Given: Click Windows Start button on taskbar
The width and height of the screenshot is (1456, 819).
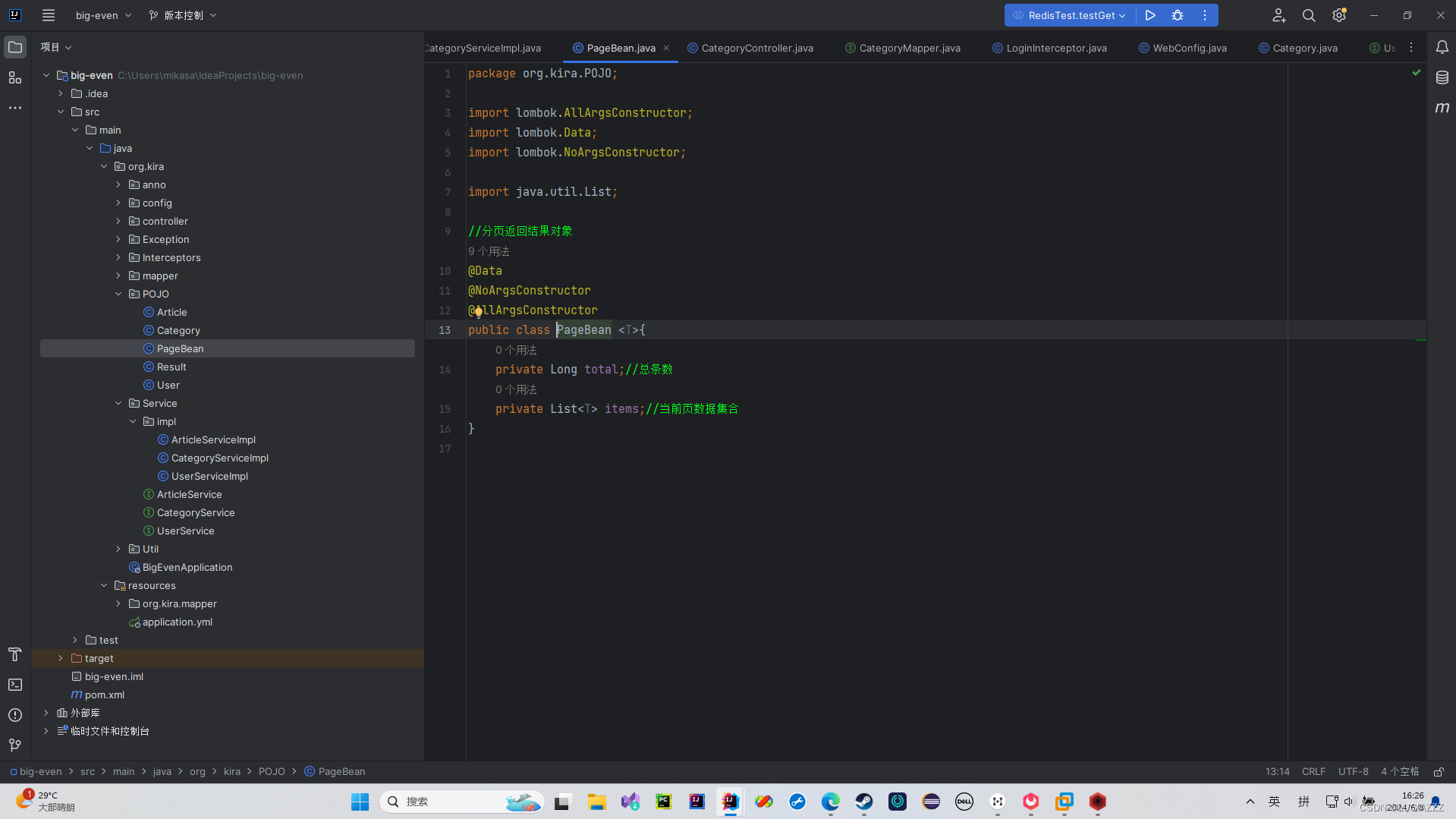Looking at the screenshot, I should (360, 802).
